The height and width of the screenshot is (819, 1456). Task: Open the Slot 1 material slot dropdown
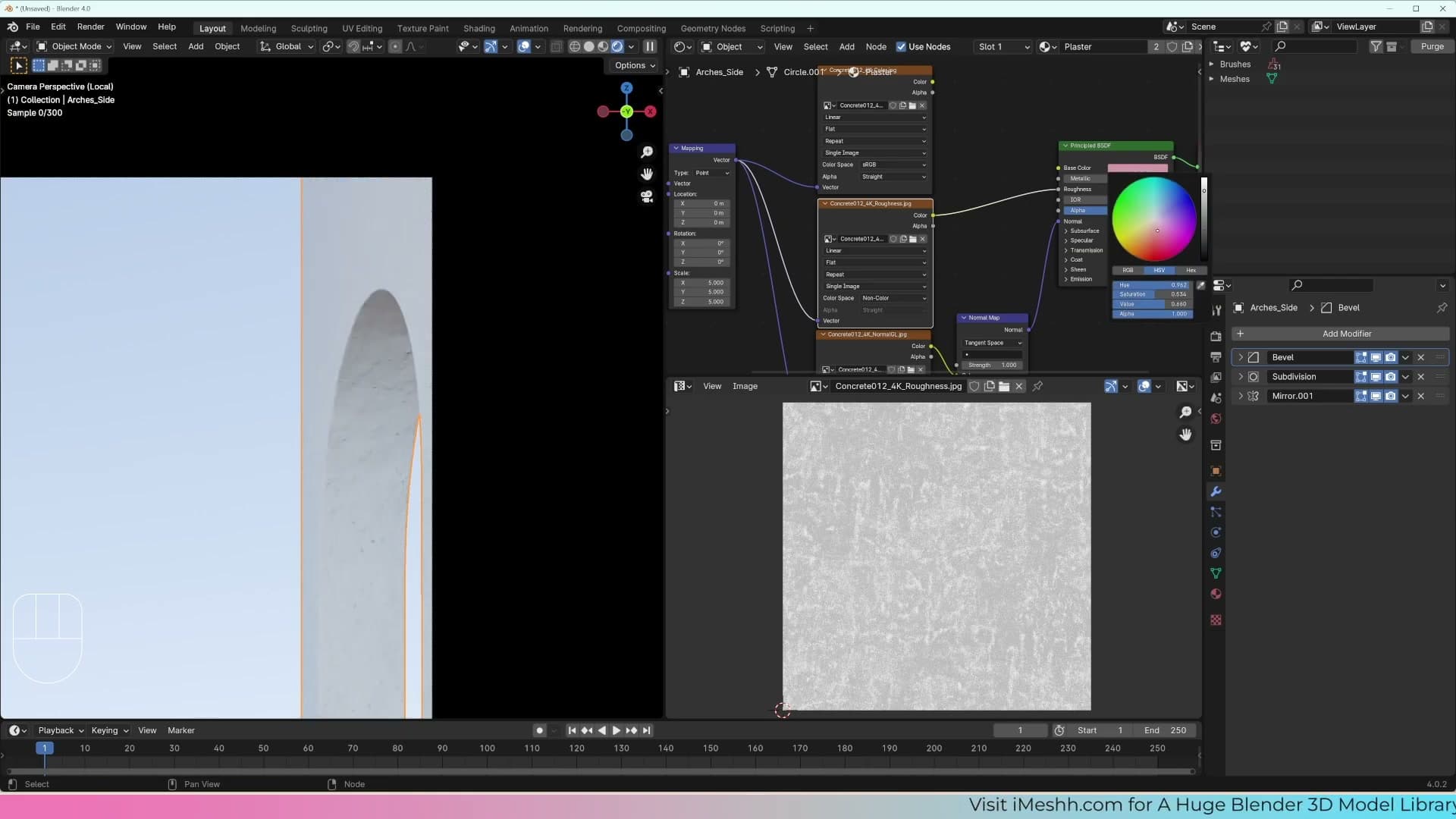(x=1003, y=47)
